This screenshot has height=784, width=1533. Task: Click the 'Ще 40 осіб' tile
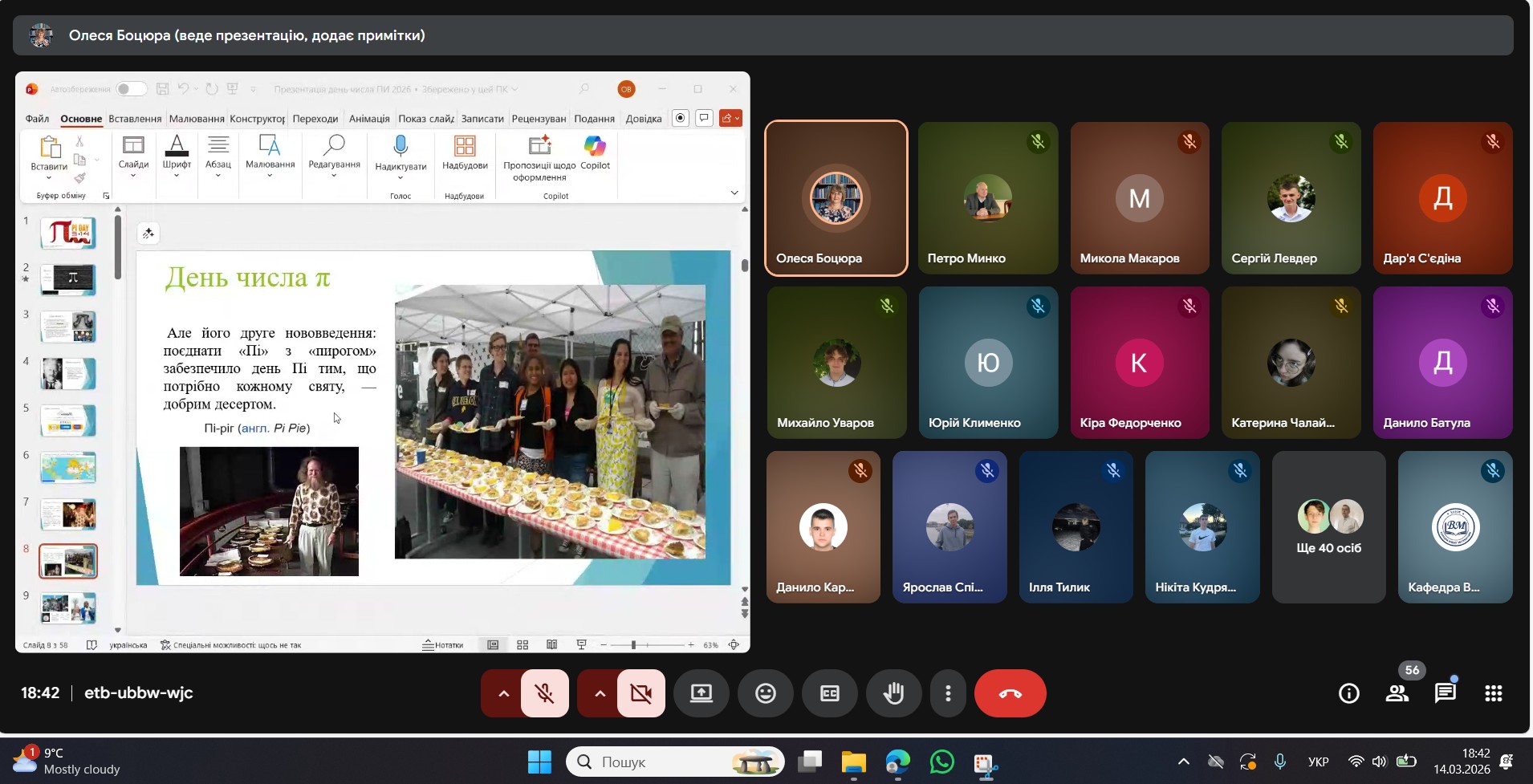[1328, 527]
